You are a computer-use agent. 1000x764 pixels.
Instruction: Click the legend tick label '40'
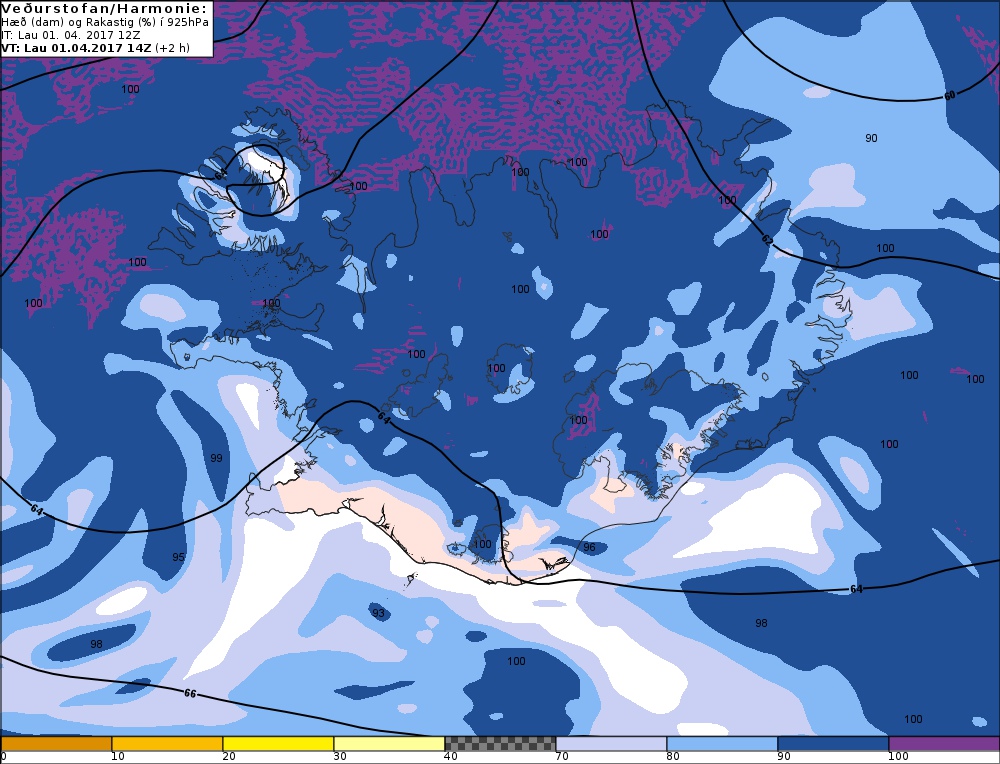pos(451,756)
